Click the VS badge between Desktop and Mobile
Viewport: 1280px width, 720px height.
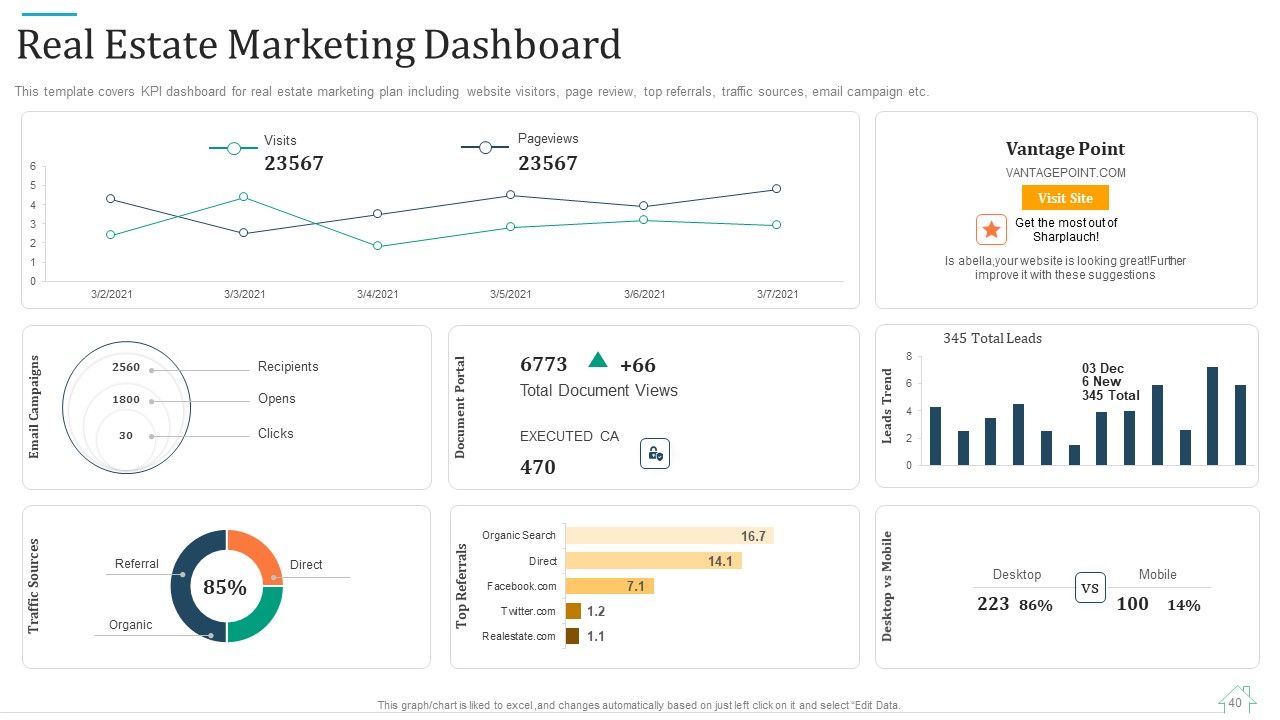(x=1090, y=588)
